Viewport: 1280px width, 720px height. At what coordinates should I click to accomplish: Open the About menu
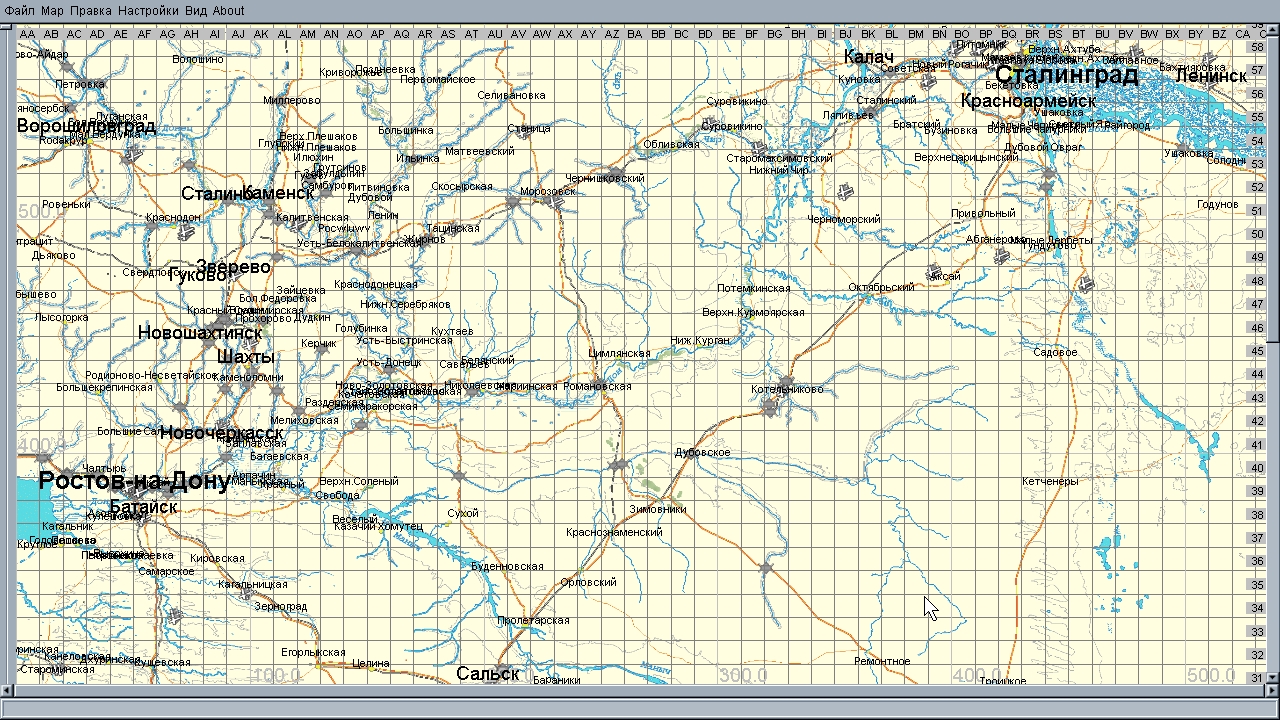coord(228,11)
